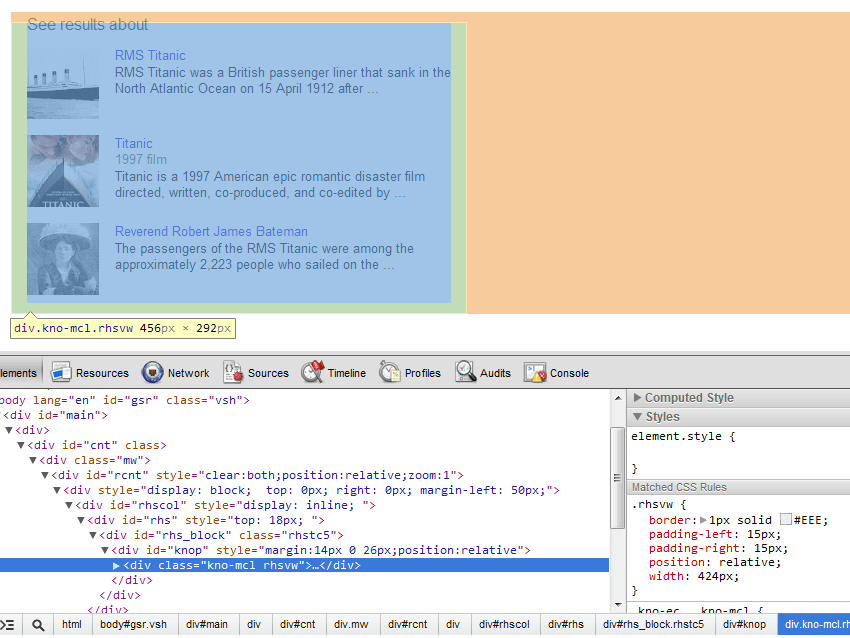This screenshot has height=638, width=850.
Task: Select div#main breadcrumb
Action: coord(207,624)
